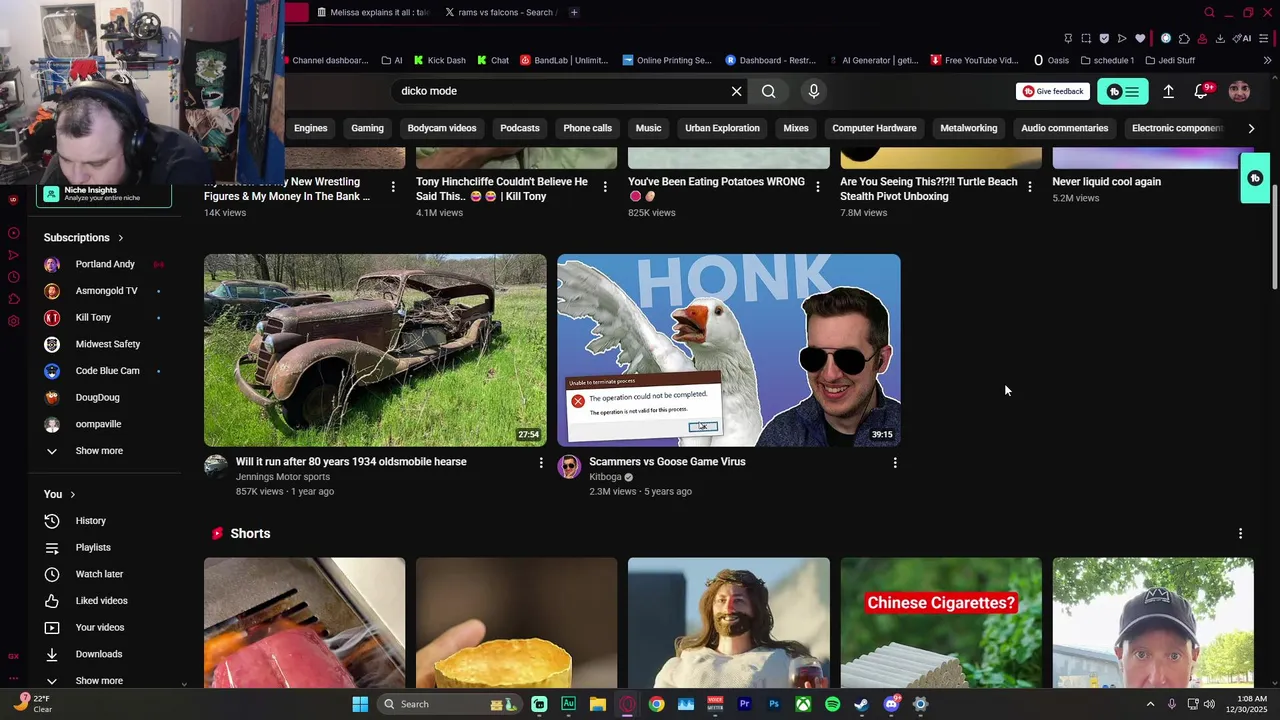The width and height of the screenshot is (1280, 720).
Task: Open Asmongold TV subscription
Action: [104, 291]
